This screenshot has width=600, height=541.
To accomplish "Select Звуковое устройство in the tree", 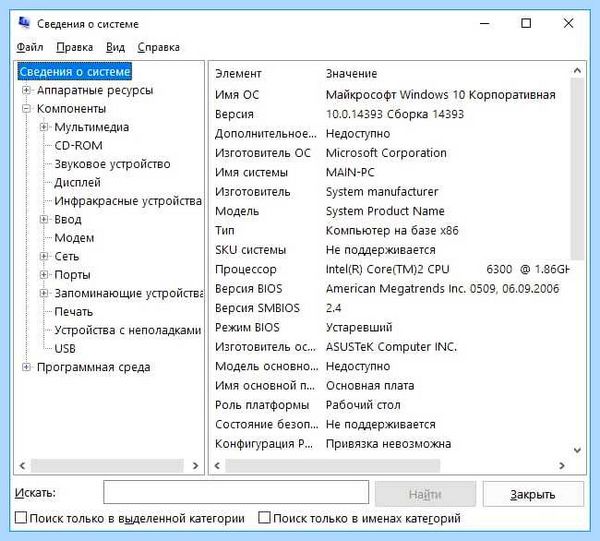I will [x=112, y=164].
